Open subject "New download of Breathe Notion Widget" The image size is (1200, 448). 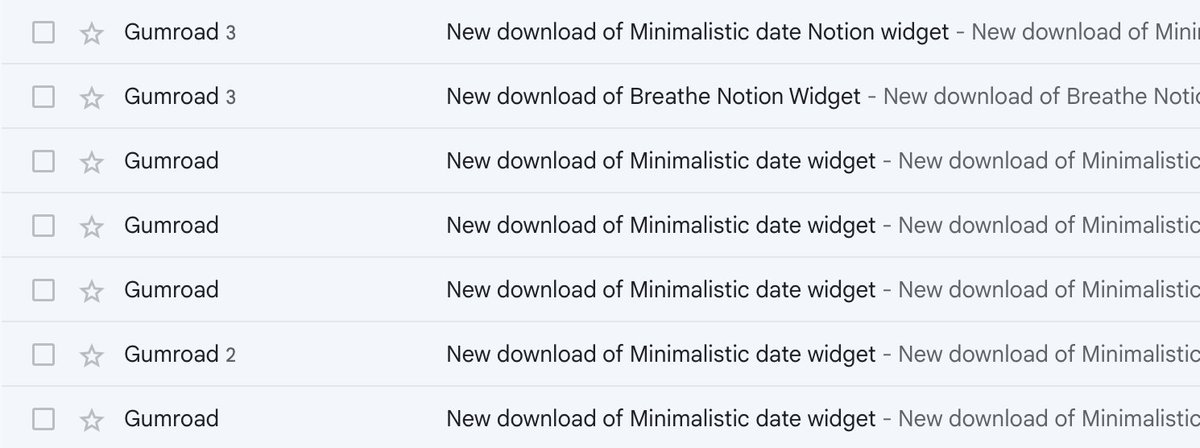pyautogui.click(x=653, y=96)
